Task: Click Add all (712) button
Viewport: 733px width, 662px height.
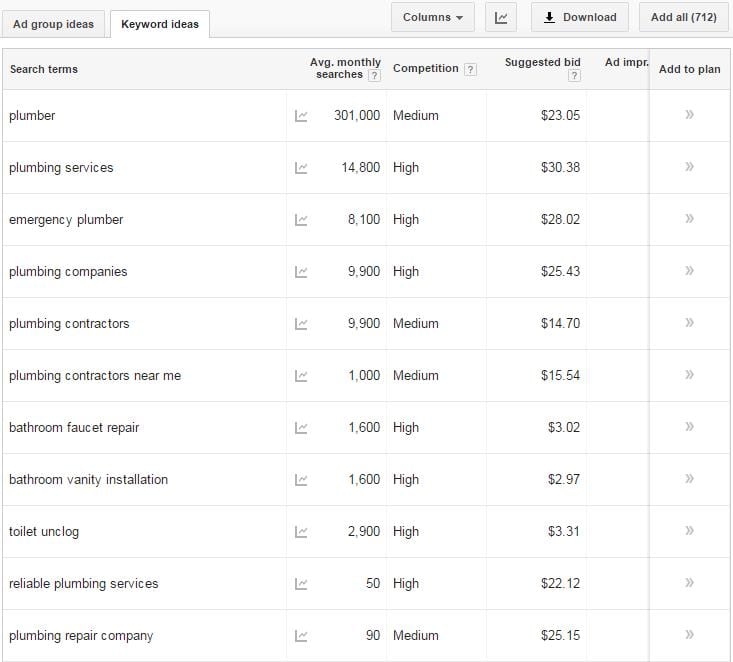Action: point(684,18)
